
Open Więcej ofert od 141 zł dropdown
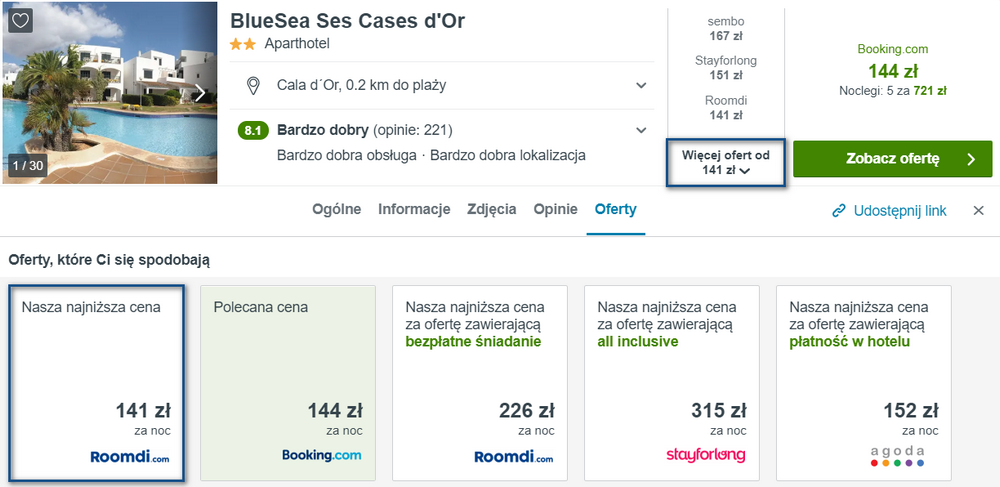(x=726, y=163)
